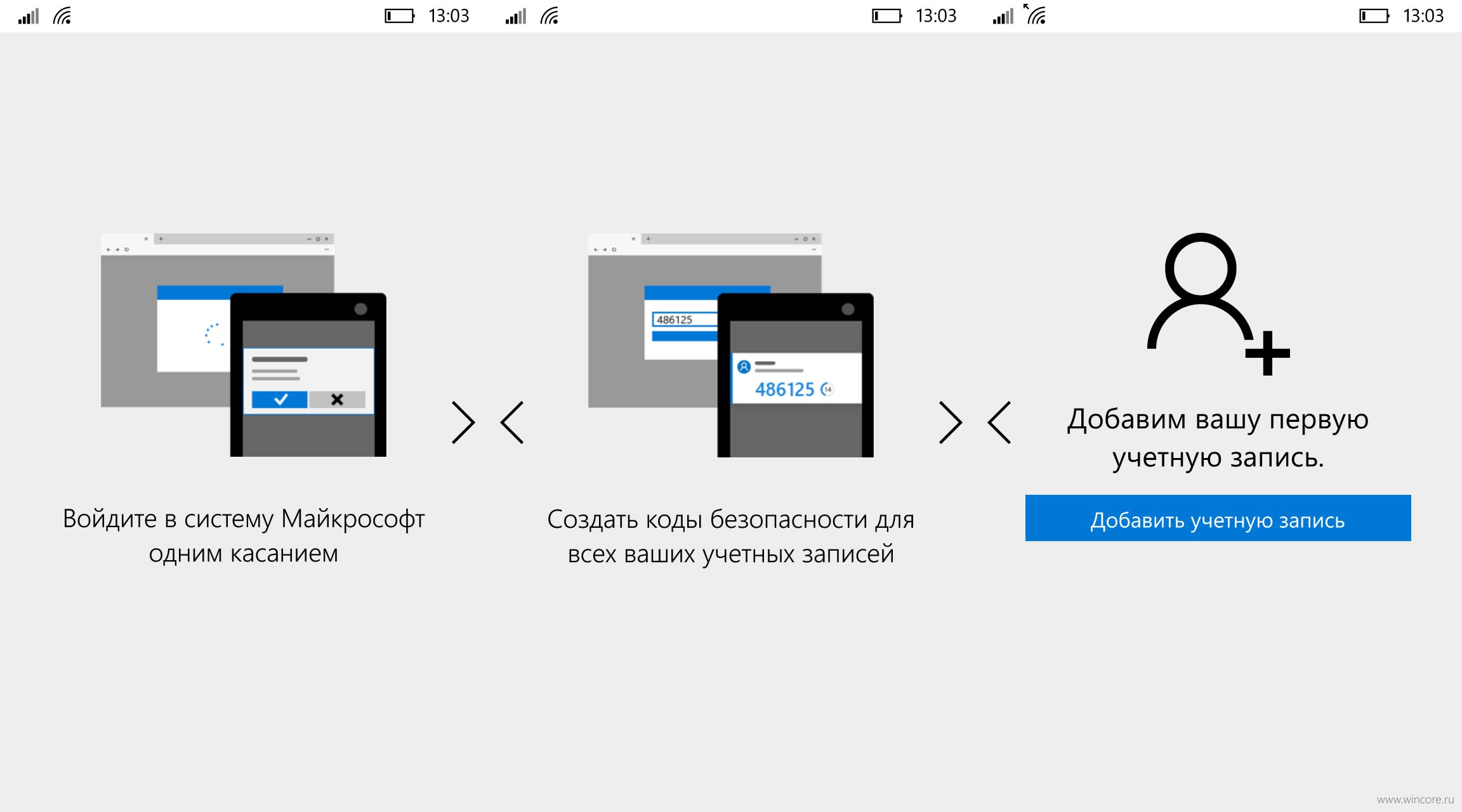
Task: Click the battery icon in first status bar
Action: click(400, 16)
